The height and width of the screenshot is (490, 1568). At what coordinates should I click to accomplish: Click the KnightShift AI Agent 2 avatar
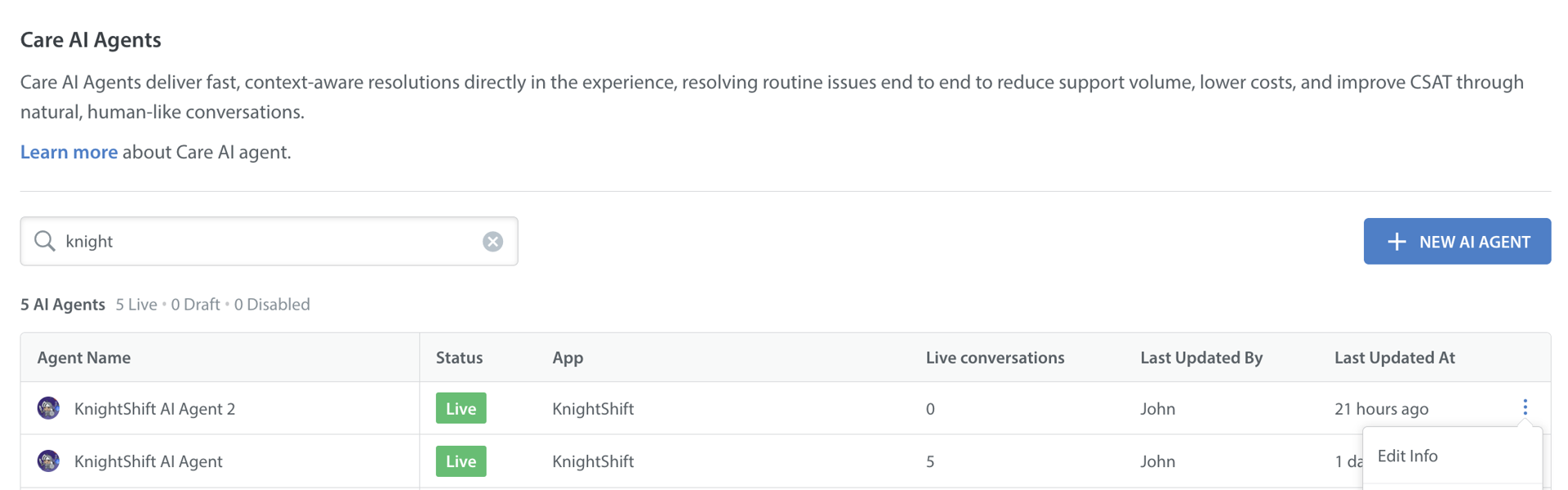pyautogui.click(x=48, y=408)
